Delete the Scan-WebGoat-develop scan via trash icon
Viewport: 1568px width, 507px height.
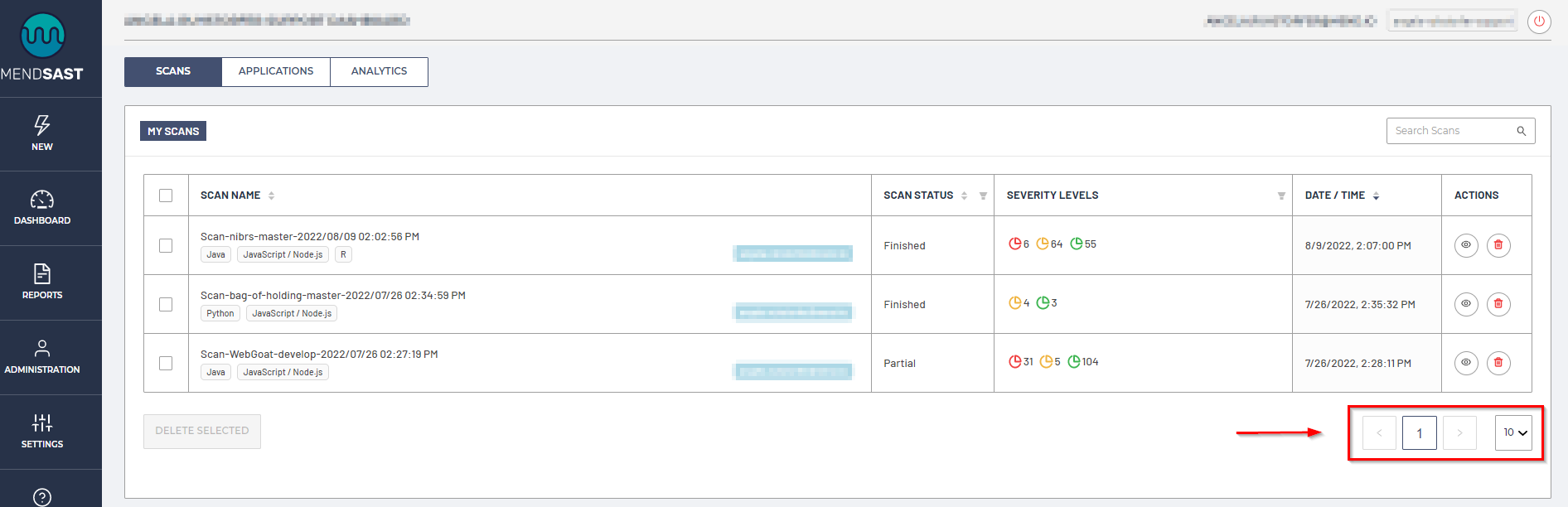pyautogui.click(x=1498, y=363)
